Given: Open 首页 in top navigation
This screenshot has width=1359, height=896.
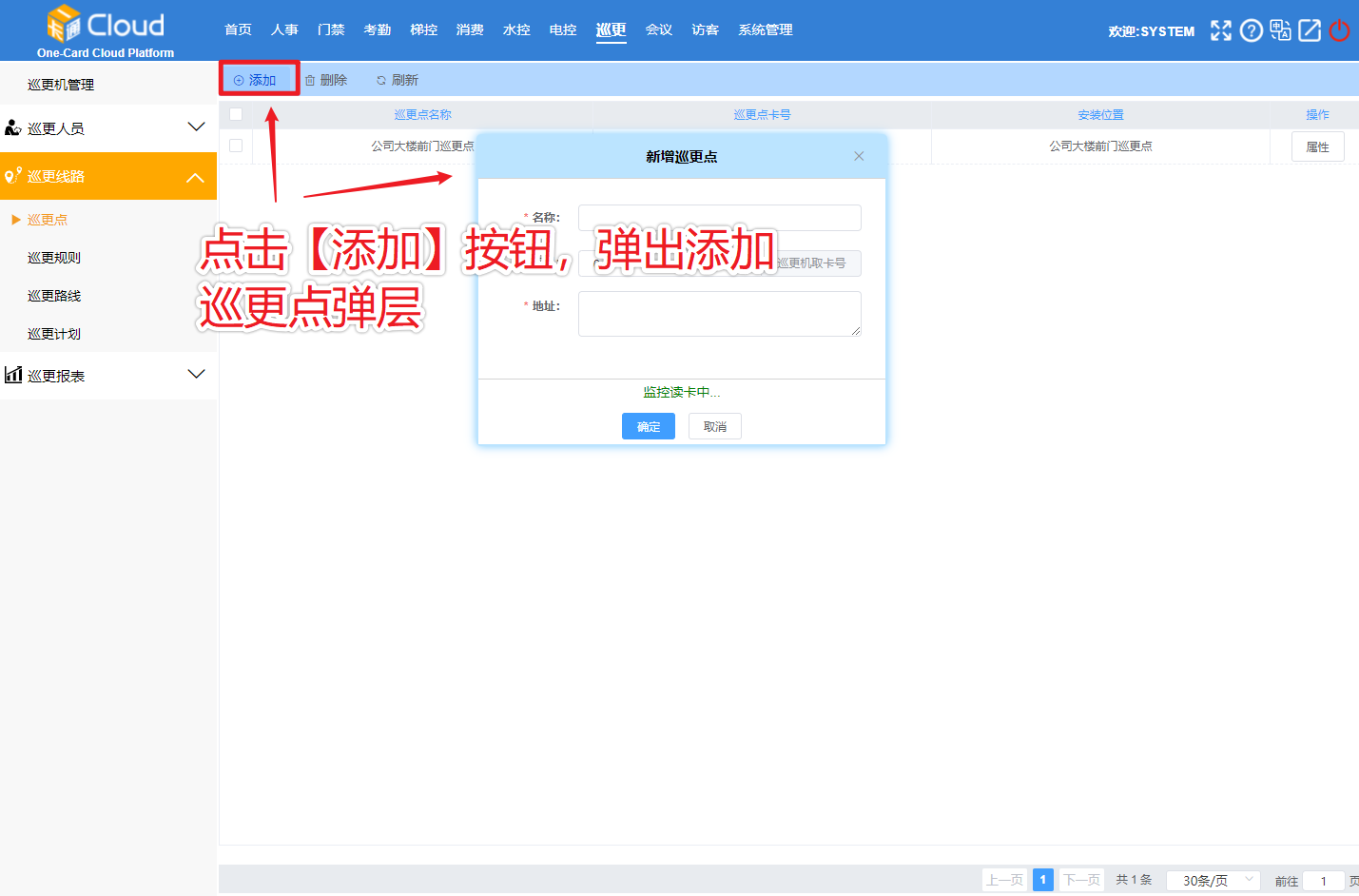Looking at the screenshot, I should (238, 29).
